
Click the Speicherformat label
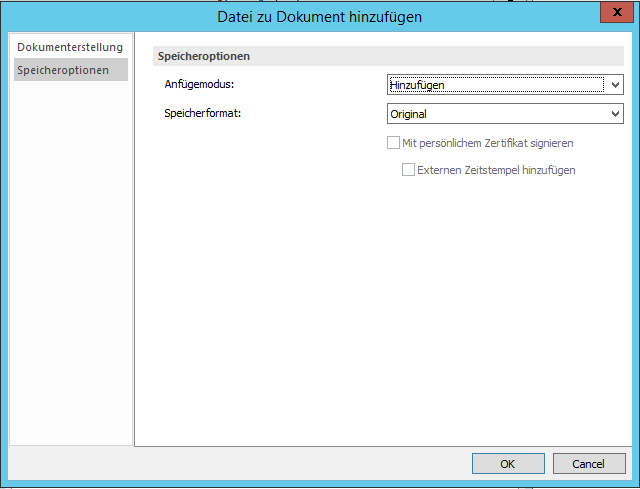(203, 113)
